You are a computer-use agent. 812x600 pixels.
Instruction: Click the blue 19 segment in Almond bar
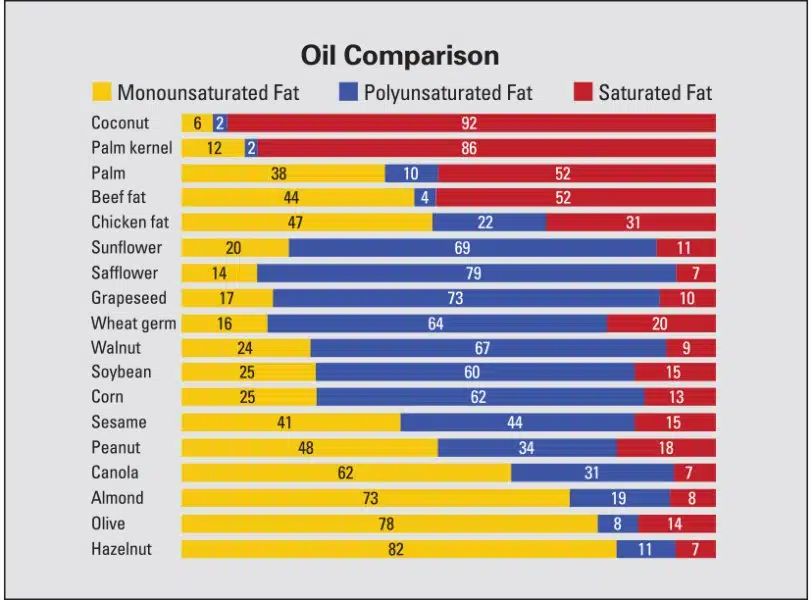(x=620, y=498)
